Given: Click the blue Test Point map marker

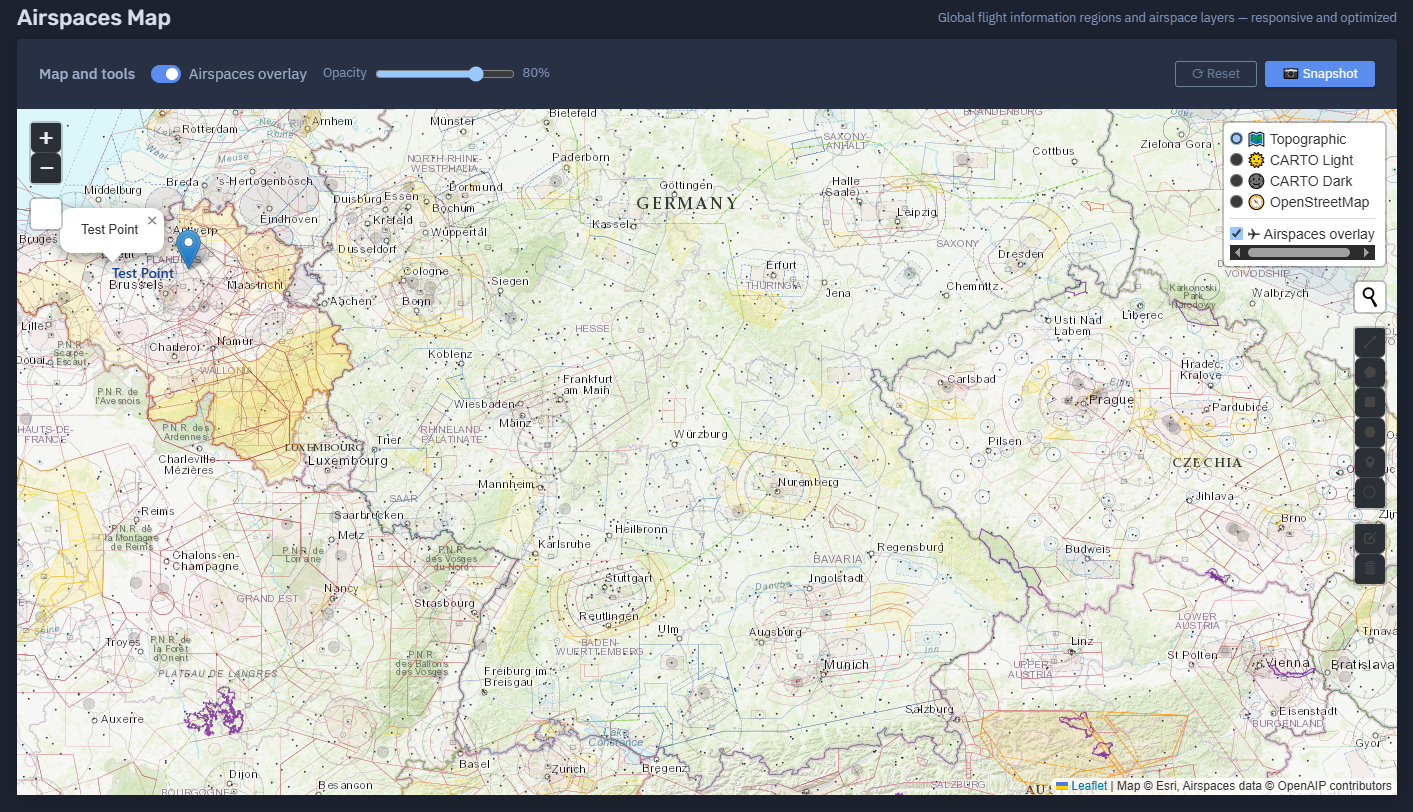Looking at the screenshot, I should [188, 247].
